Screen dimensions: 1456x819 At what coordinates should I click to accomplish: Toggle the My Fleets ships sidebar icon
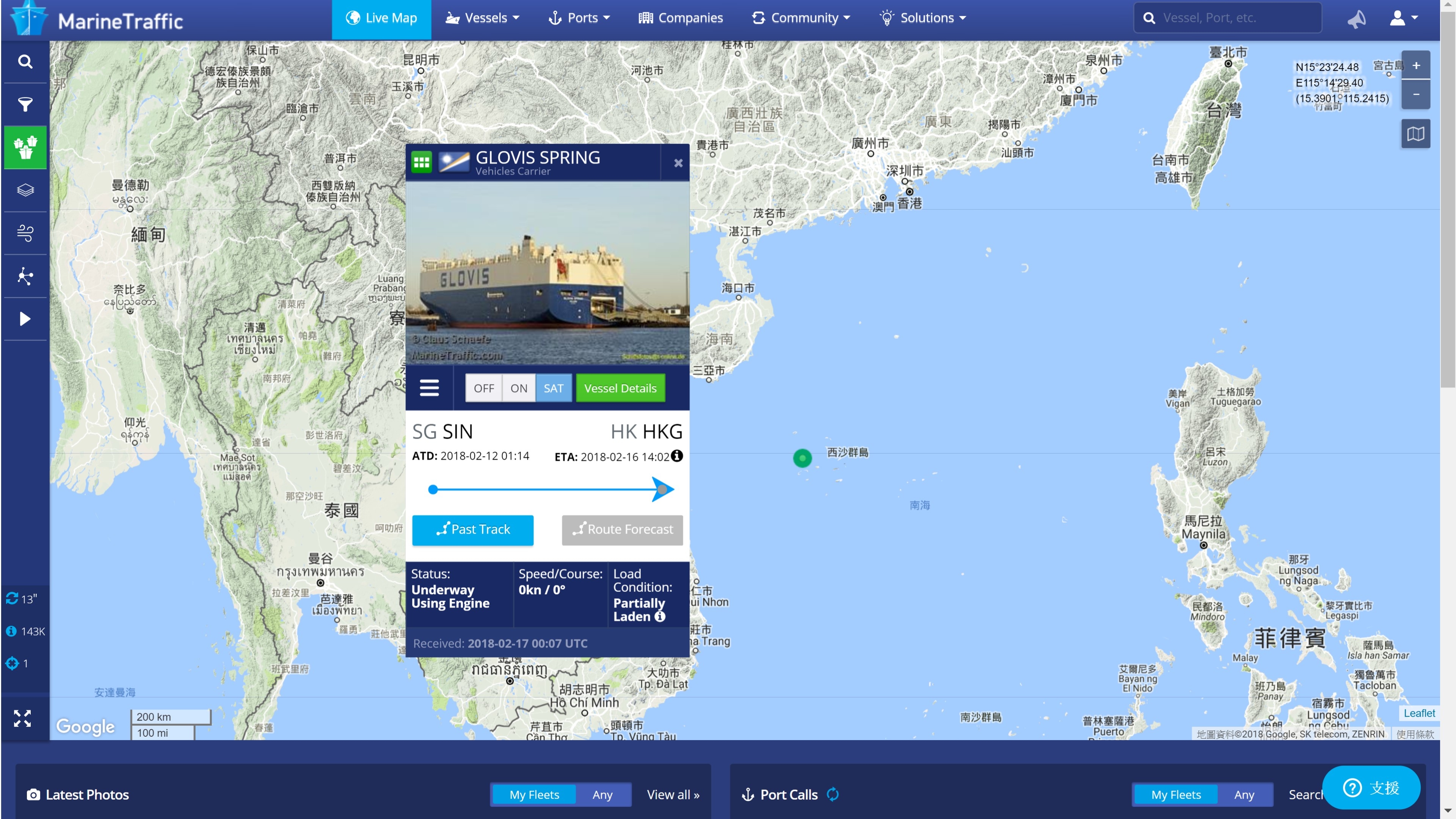click(x=25, y=147)
